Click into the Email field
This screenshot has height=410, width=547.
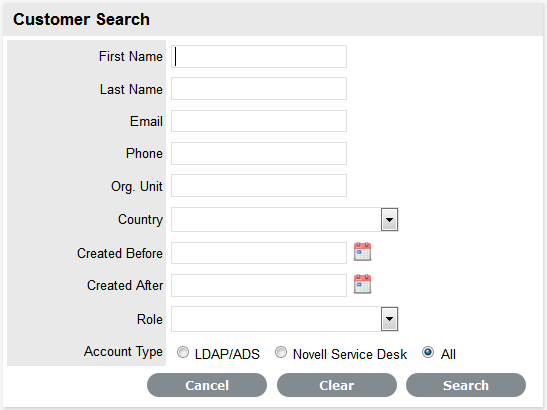tap(259, 121)
